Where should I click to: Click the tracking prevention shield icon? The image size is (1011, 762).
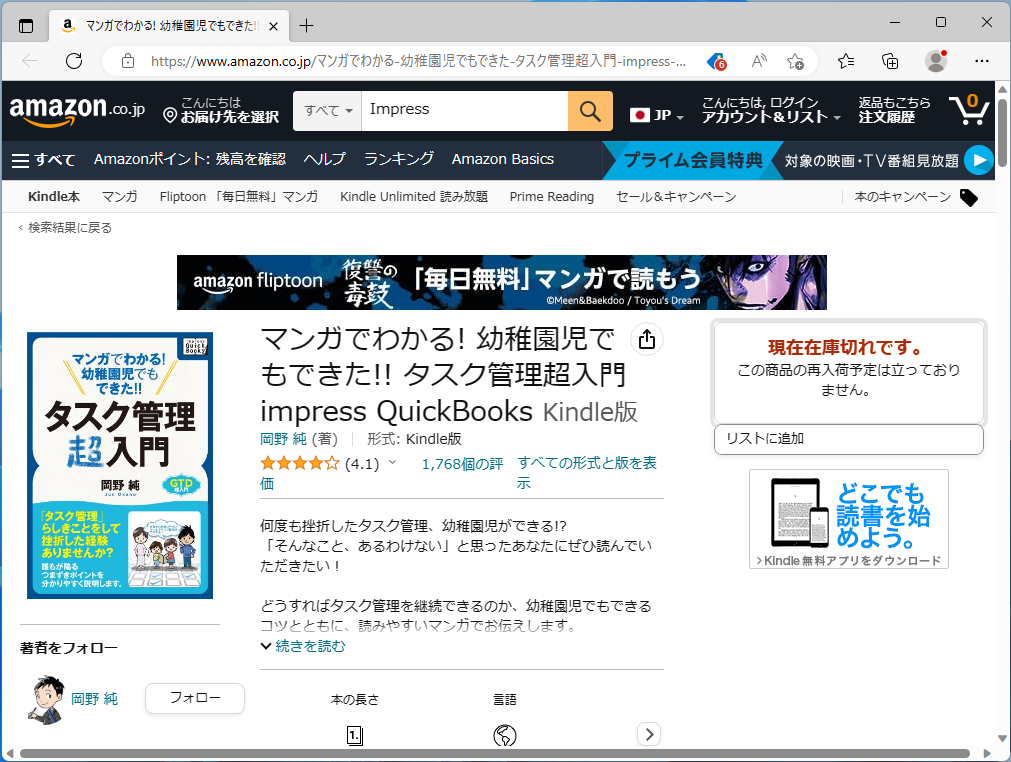(715, 61)
